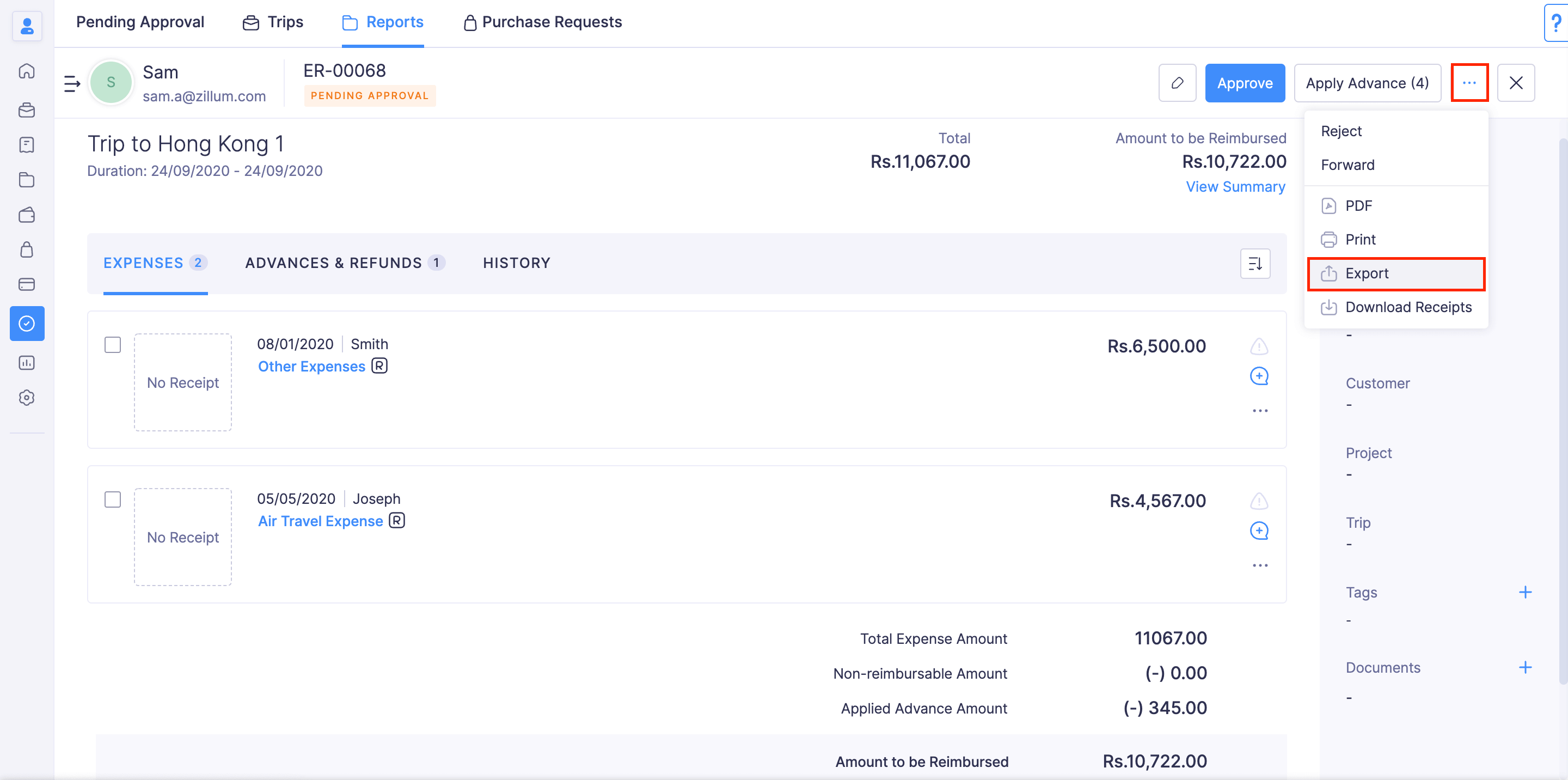Viewport: 1568px width, 780px height.
Task: Toggle sidebar list collapse icon
Action: (72, 83)
